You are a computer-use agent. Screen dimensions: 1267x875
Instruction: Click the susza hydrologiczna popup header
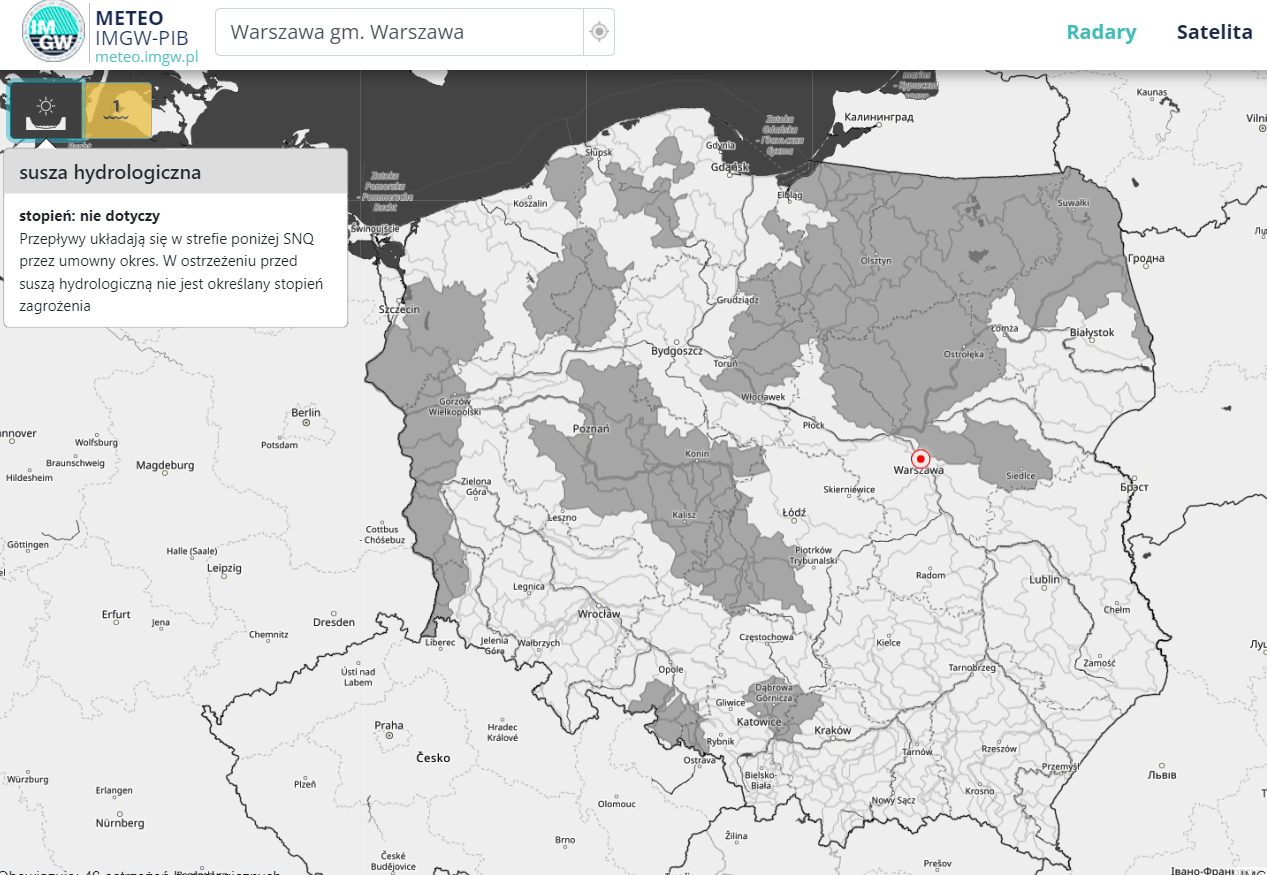pos(176,172)
